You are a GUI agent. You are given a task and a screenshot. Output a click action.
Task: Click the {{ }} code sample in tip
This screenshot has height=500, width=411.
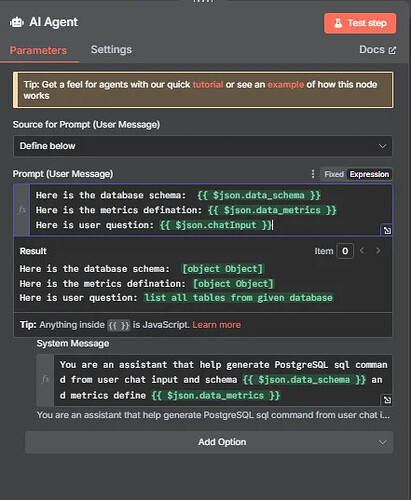(x=119, y=325)
